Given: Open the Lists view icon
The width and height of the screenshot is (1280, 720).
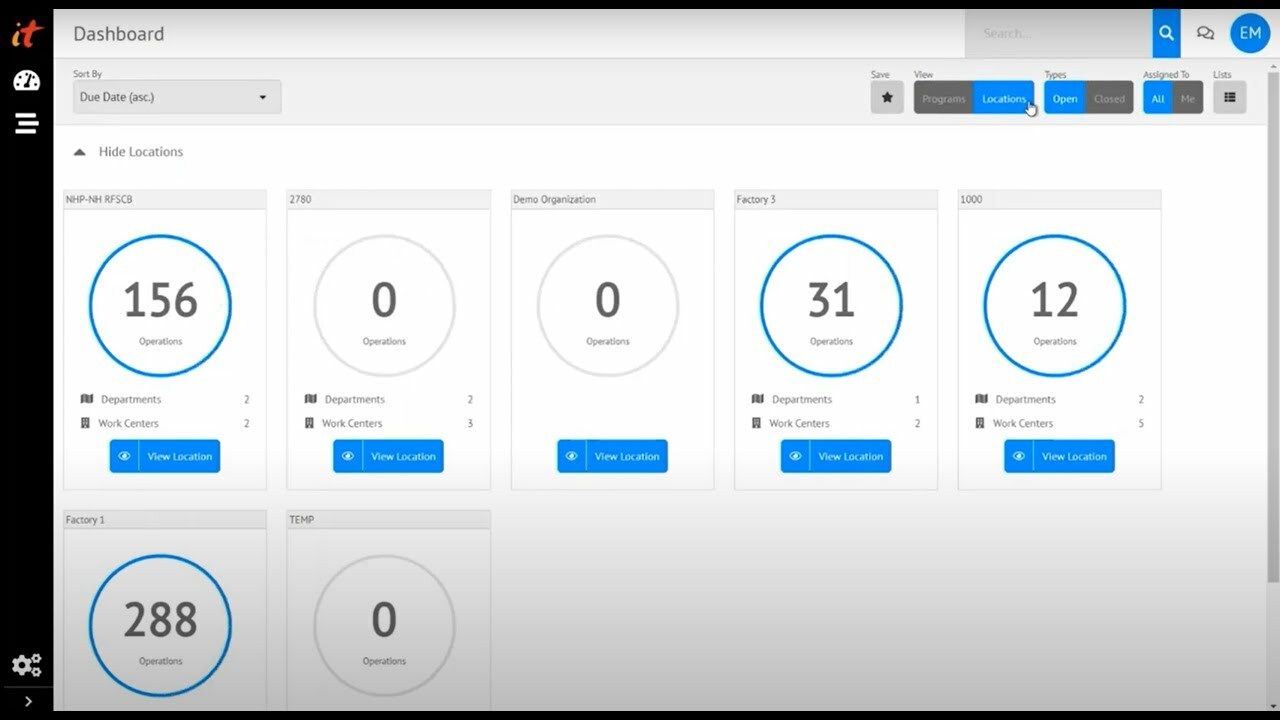Looking at the screenshot, I should (x=1229, y=98).
